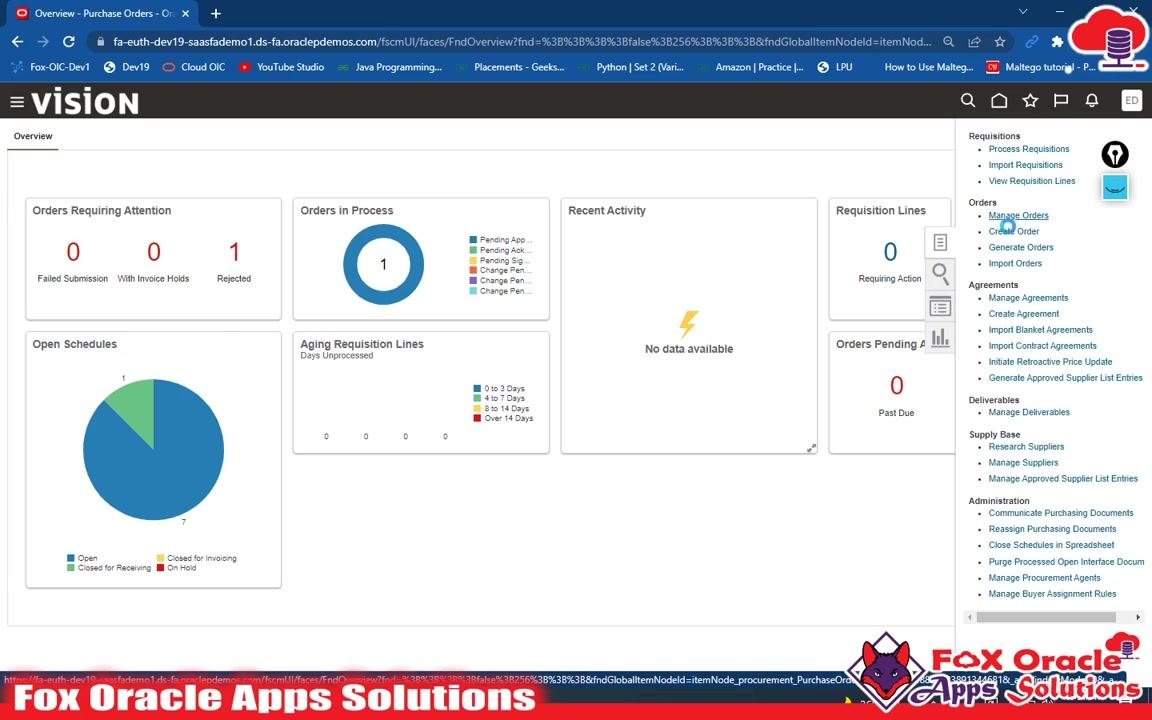Open the LPU bookmark
1152x720 pixels.
(835, 67)
